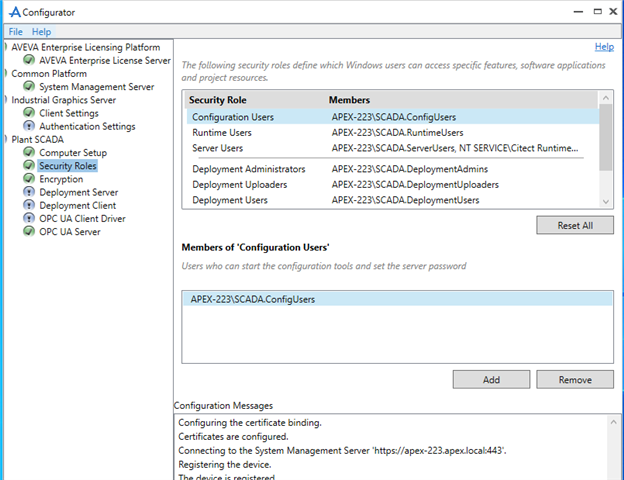Click APEX-223\SCADA.RuntimeUsers members cell

[x=397, y=133]
